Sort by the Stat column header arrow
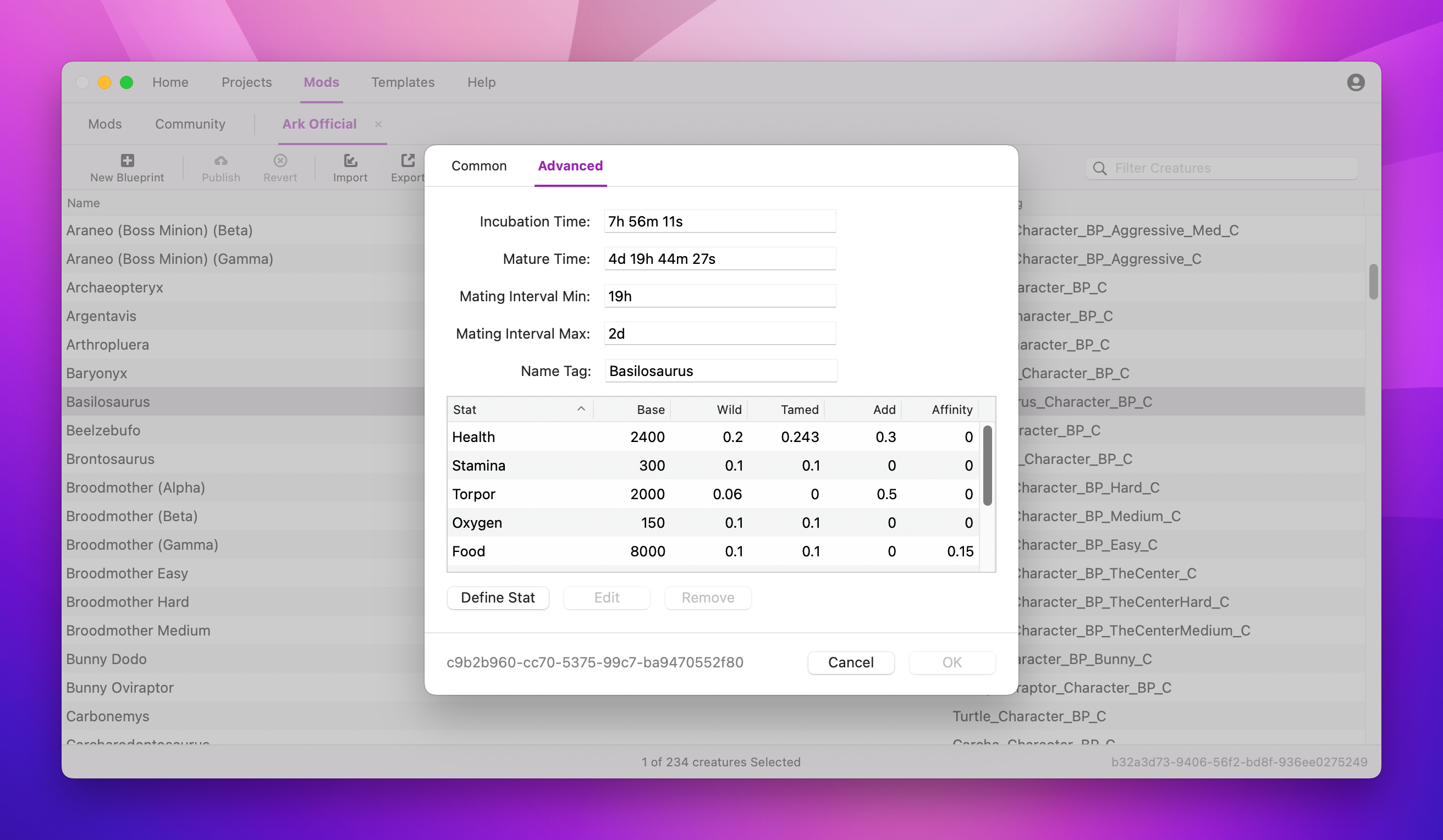Viewport: 1443px width, 840px height. coord(581,409)
